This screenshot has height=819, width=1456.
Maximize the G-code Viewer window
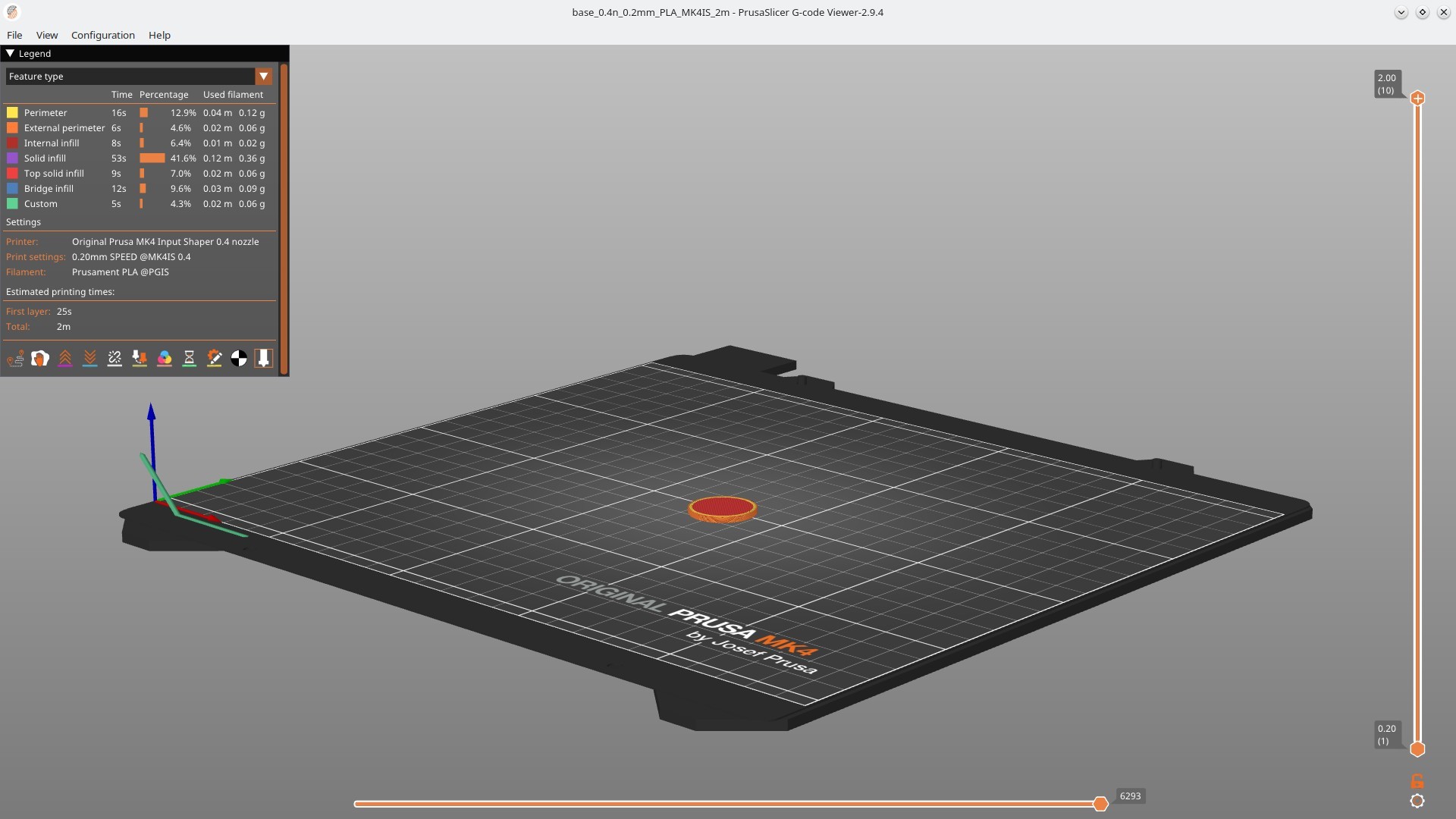click(1422, 12)
